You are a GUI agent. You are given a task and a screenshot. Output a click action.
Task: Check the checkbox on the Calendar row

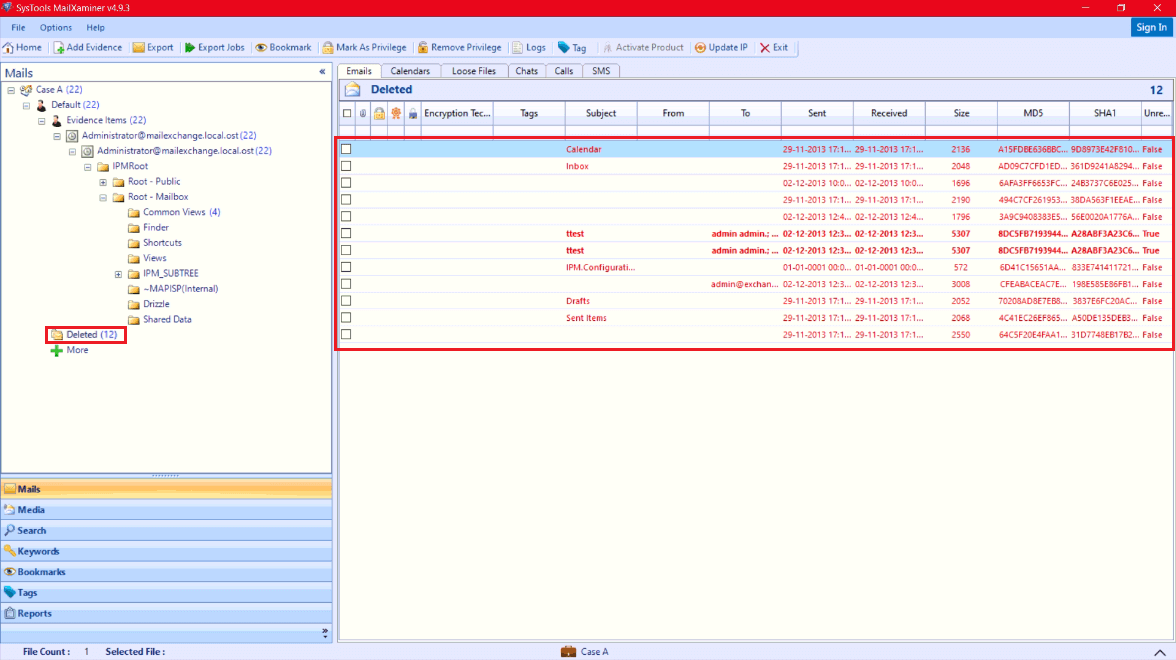click(346, 149)
